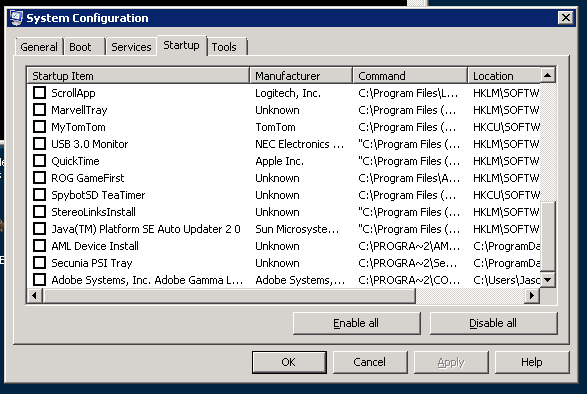587x394 pixels.
Task: Switch to the Services tab
Action: 131,47
